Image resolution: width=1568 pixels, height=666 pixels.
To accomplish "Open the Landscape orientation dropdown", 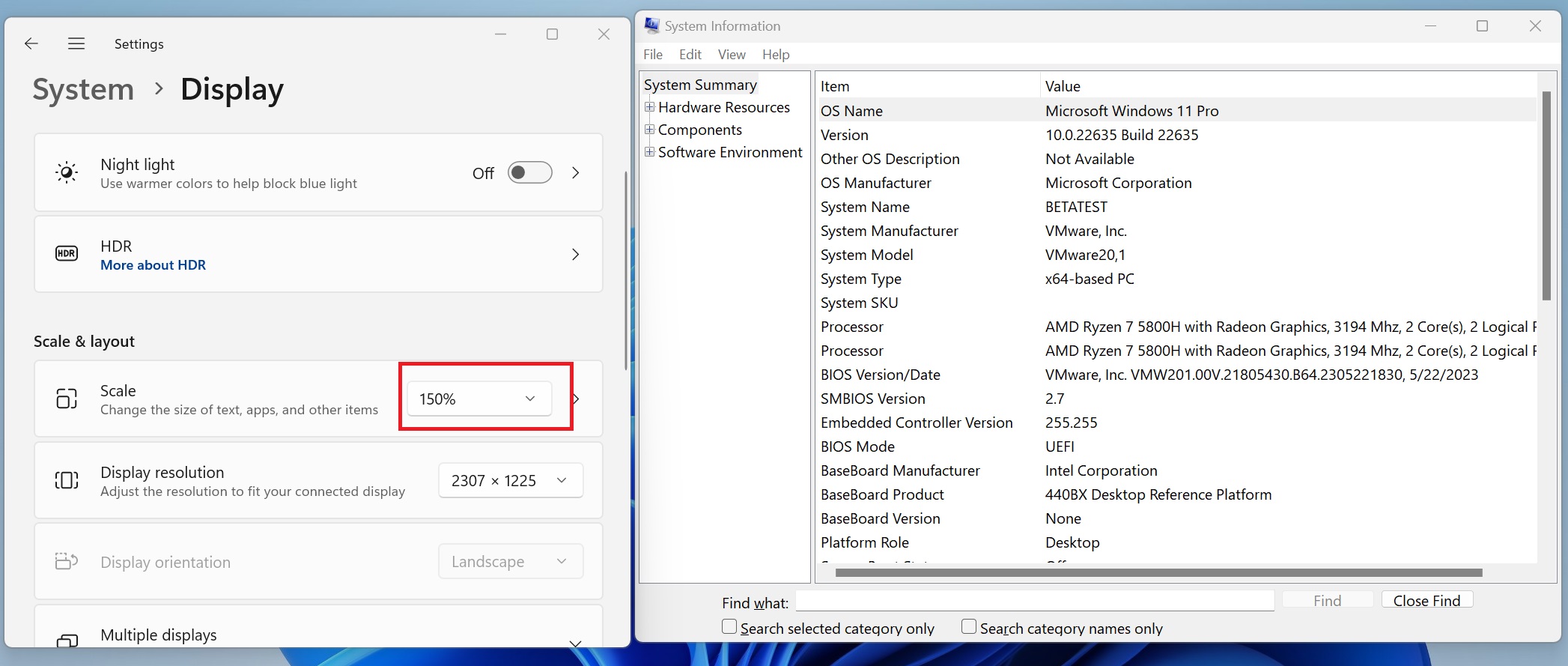I will 511,561.
